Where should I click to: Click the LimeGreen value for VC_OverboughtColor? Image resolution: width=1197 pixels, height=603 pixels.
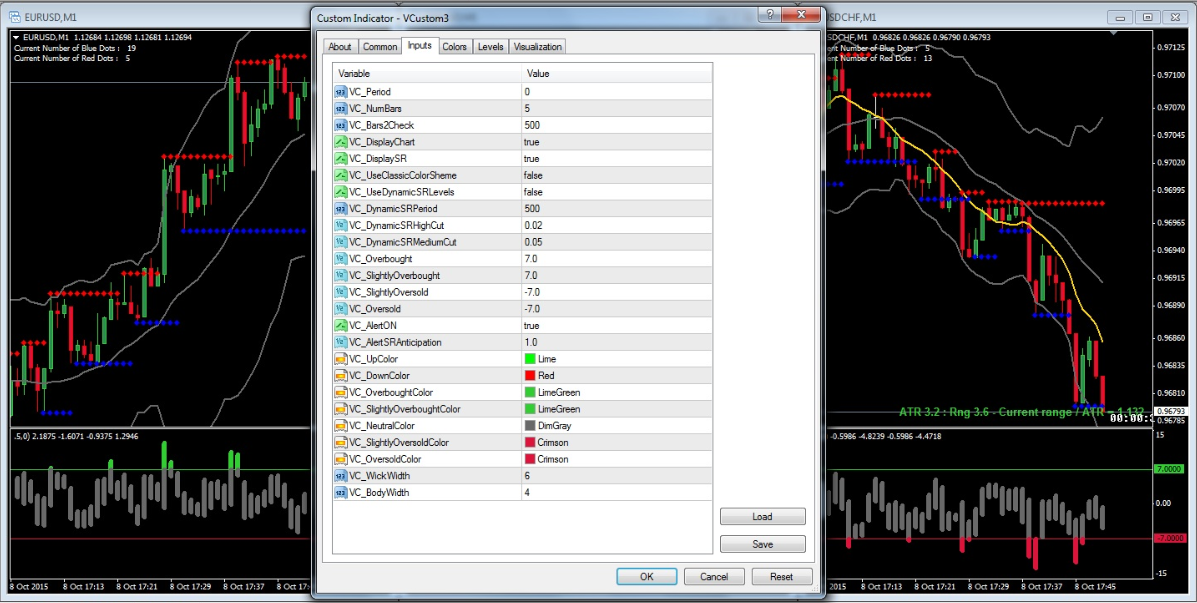559,392
